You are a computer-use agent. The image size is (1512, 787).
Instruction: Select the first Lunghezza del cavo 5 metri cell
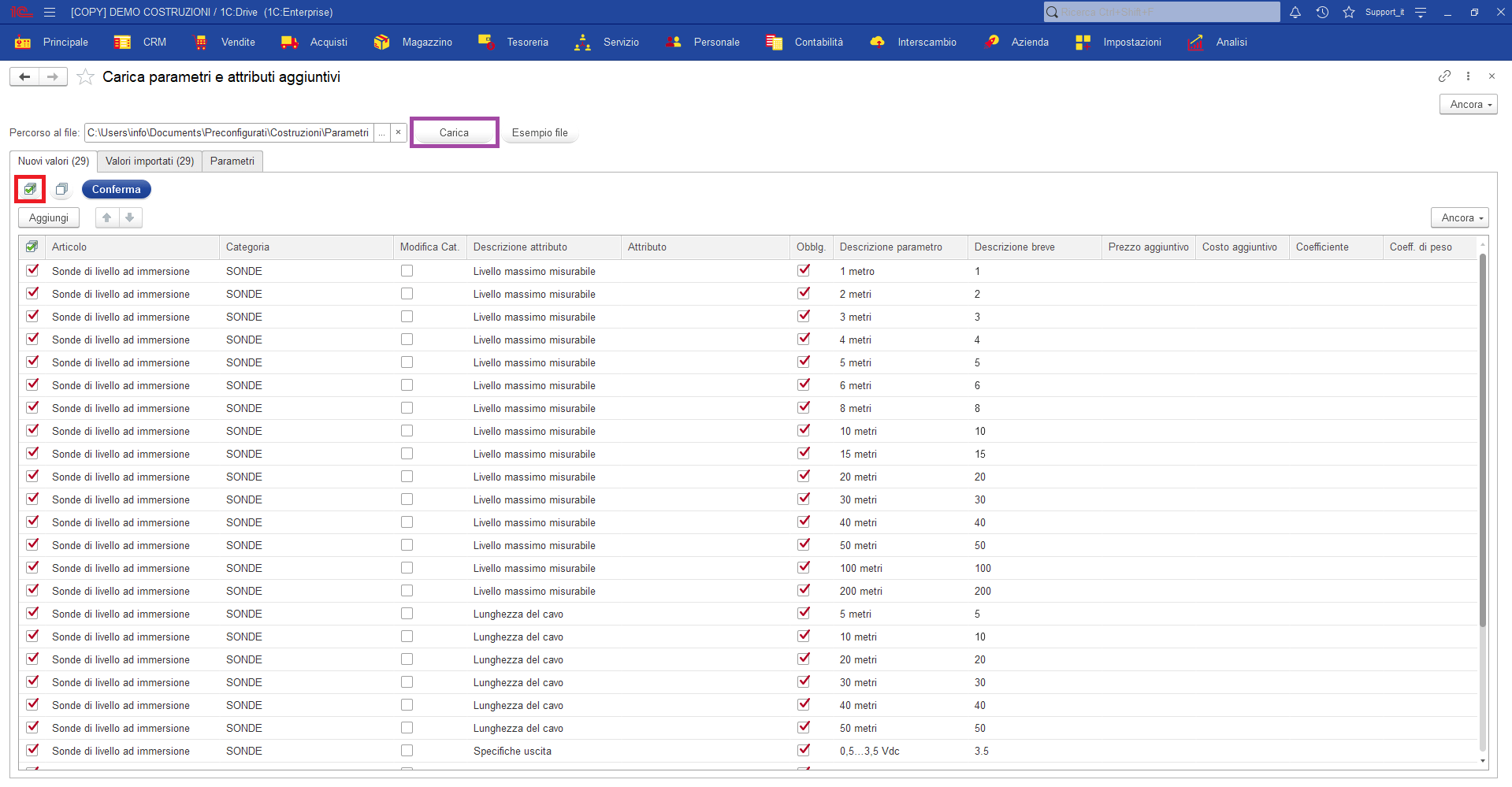point(900,614)
